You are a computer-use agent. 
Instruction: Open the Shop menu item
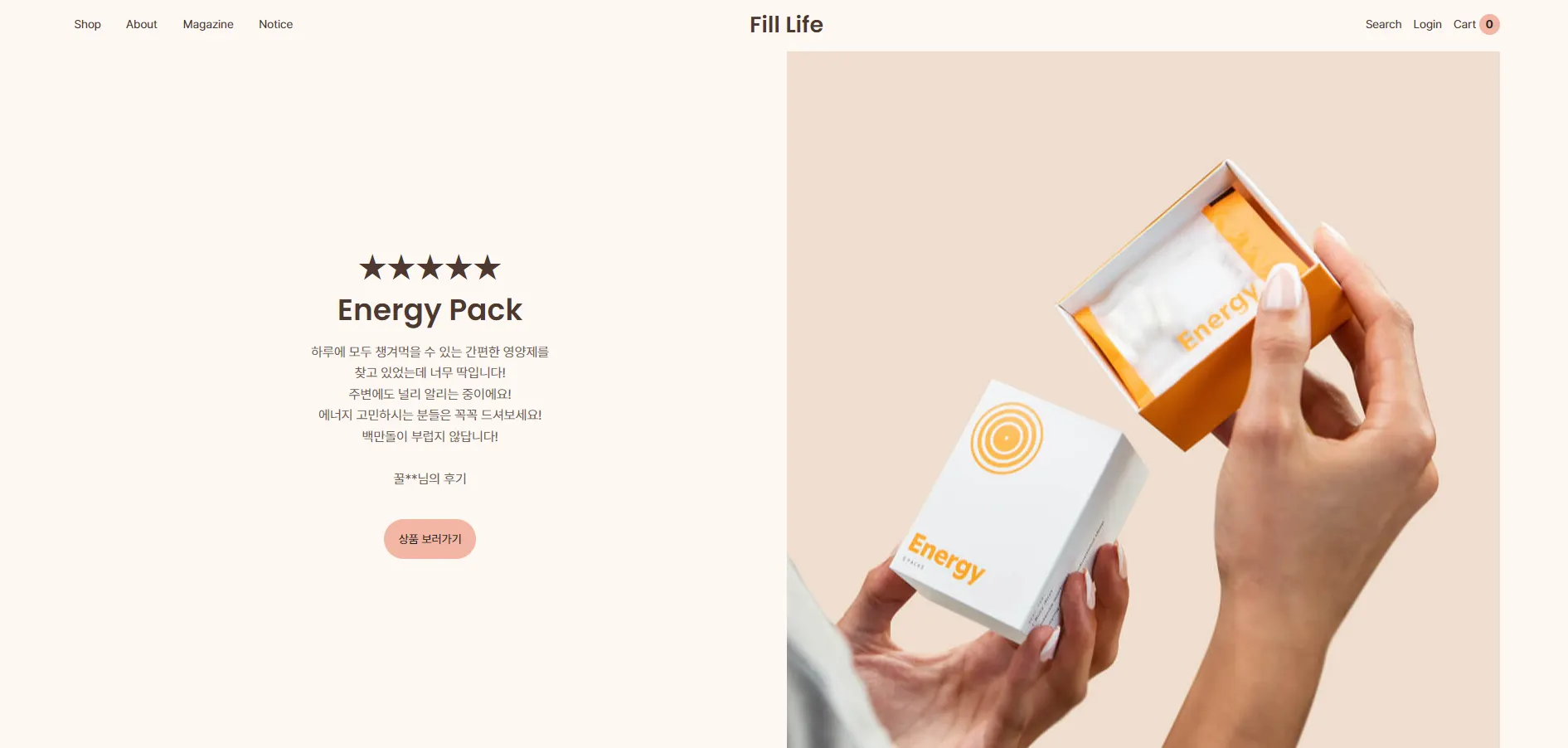87,24
